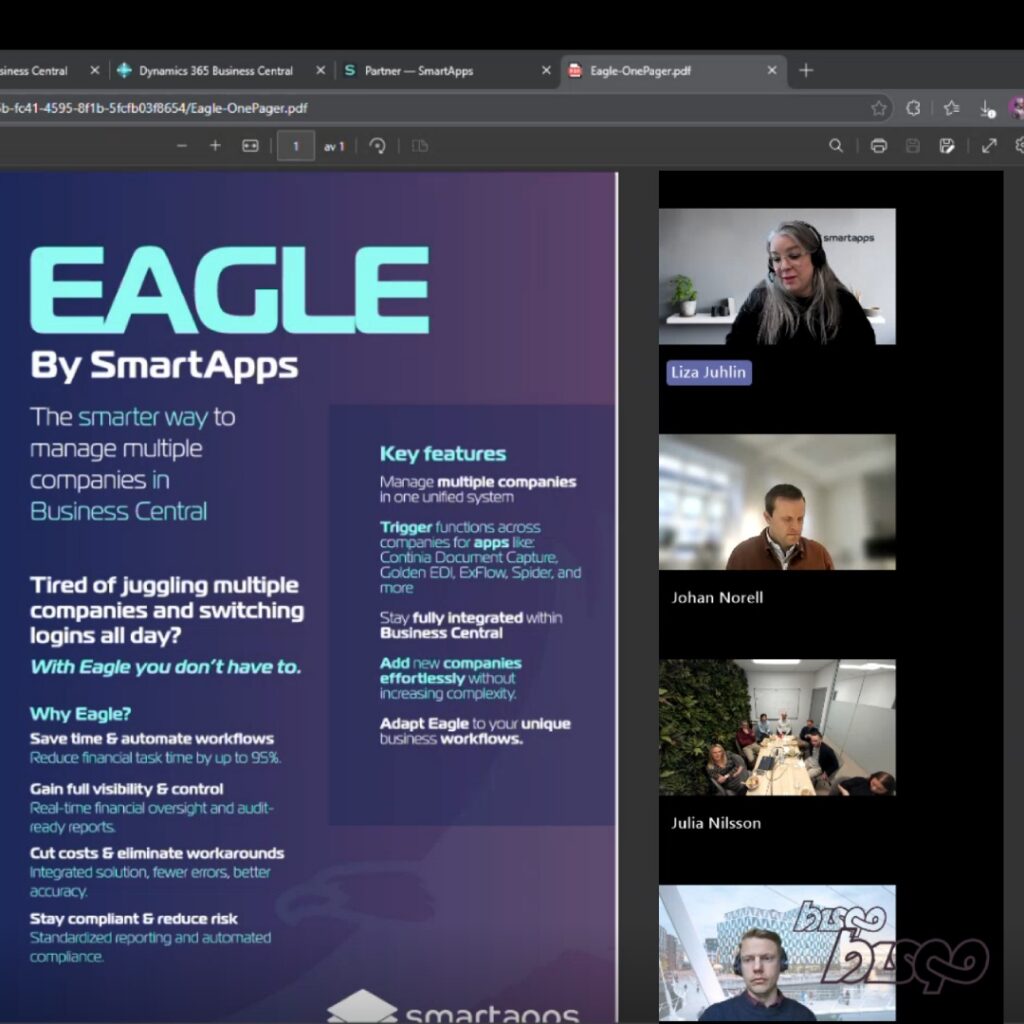Open a new browser tab
Viewport: 1024px width, 1024px height.
[x=806, y=70]
